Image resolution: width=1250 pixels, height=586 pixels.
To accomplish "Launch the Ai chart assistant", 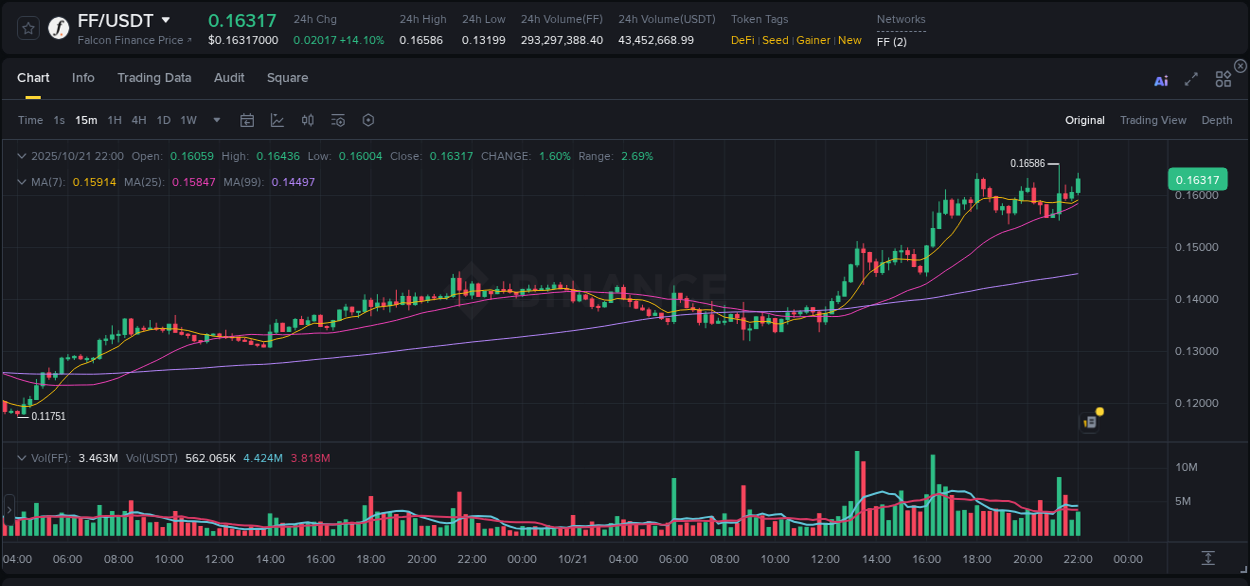I will pos(1160,78).
